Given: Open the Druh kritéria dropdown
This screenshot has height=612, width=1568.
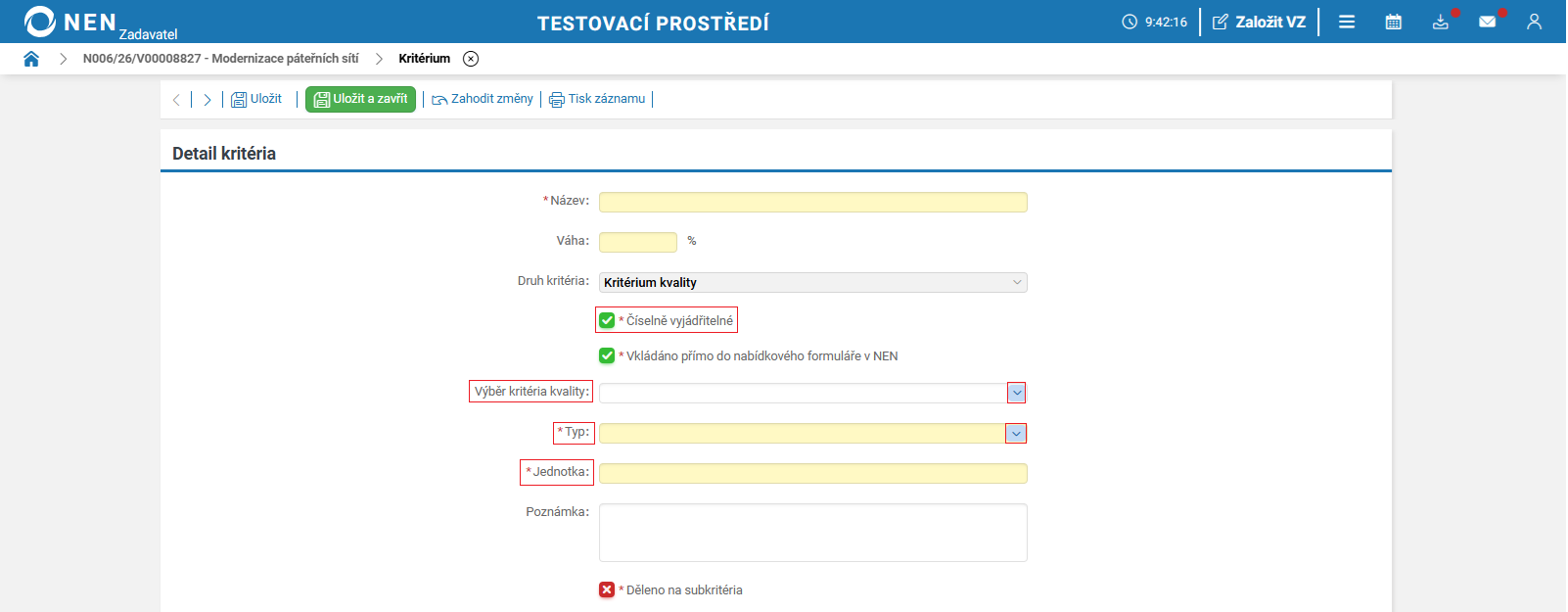Looking at the screenshot, I should 813,282.
